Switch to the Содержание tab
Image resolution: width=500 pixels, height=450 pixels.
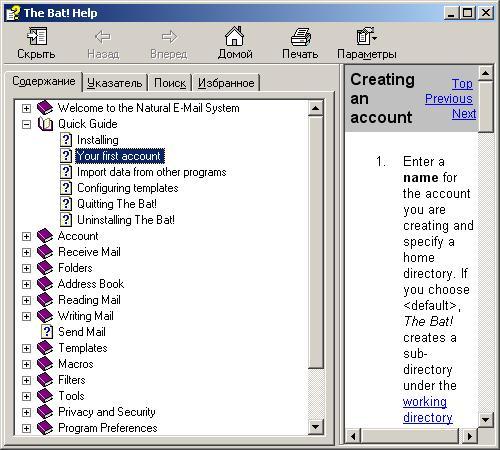click(x=43, y=81)
